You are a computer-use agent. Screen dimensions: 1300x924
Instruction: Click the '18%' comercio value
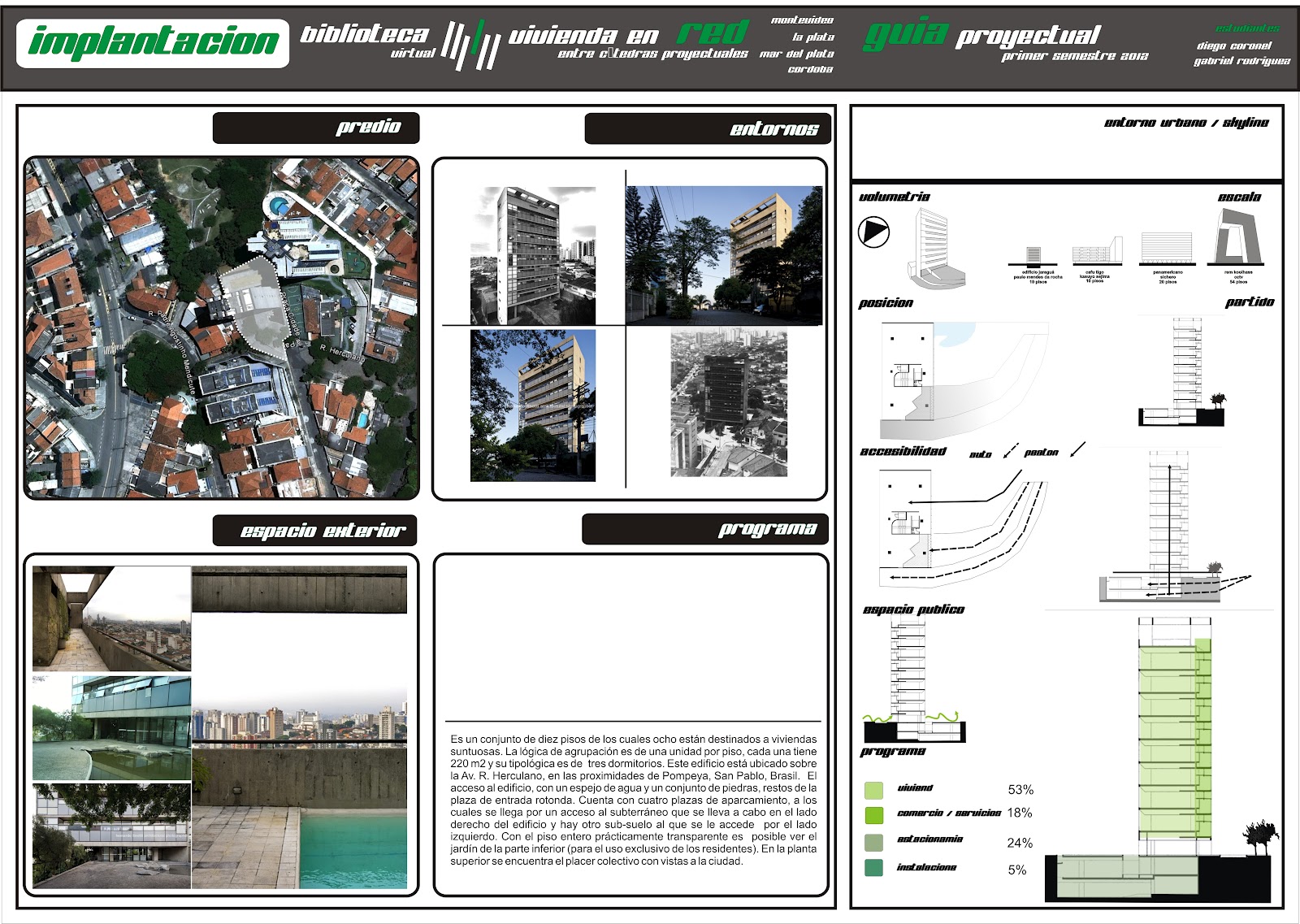coord(1020,813)
